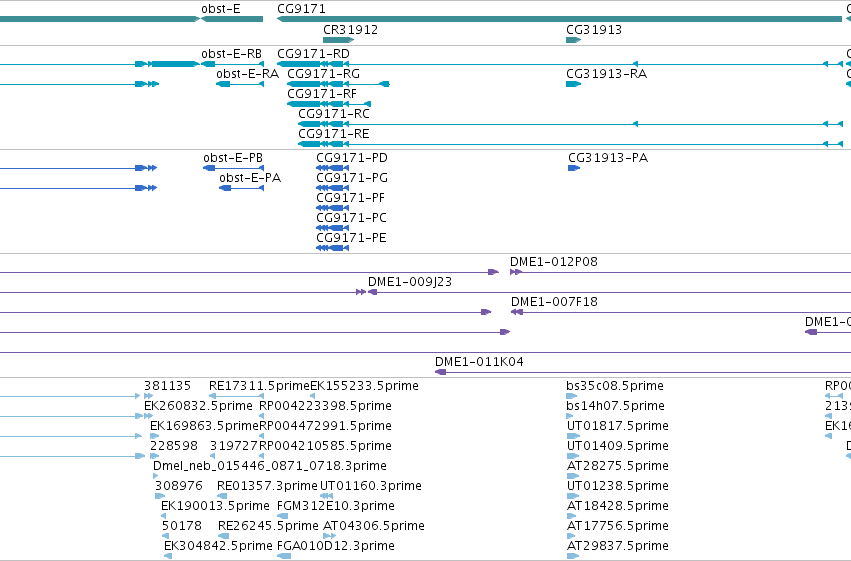Click the CG9171 gene label
Image resolution: width=851 pixels, height=561 pixels.
pos(301,9)
